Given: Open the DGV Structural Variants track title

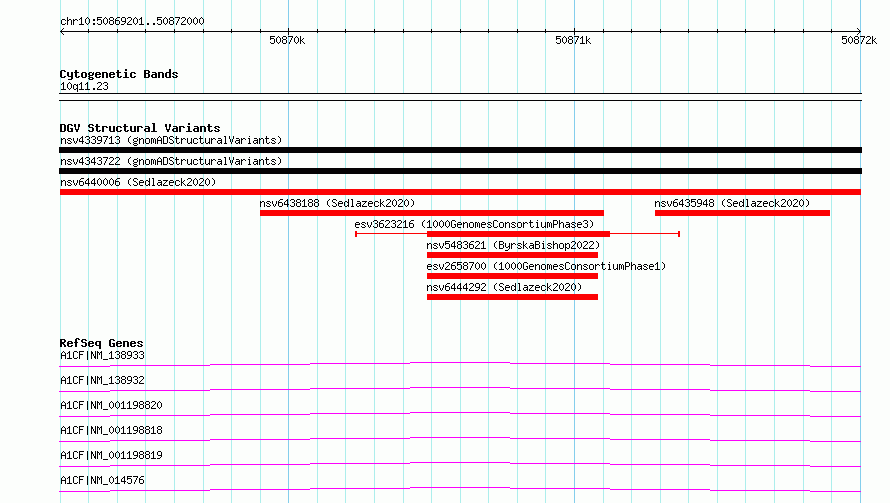Looking at the screenshot, I should coord(140,128).
